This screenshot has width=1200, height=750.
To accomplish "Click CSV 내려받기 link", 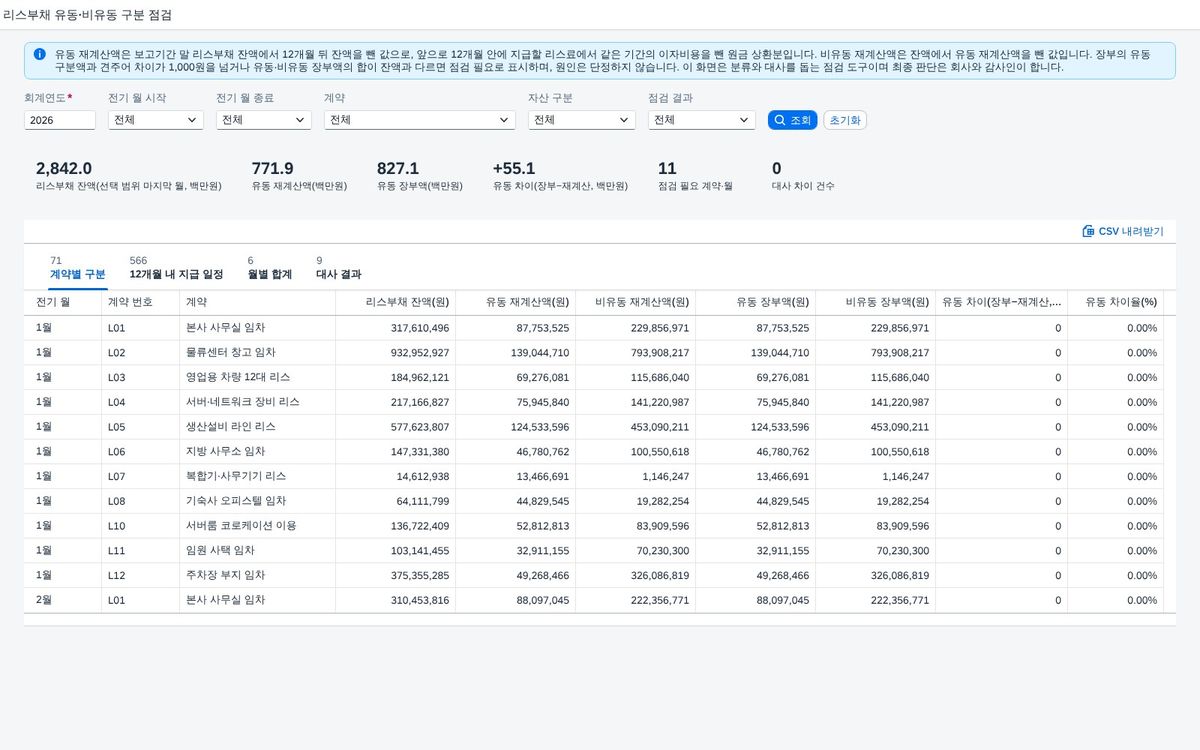I will coord(1123,231).
